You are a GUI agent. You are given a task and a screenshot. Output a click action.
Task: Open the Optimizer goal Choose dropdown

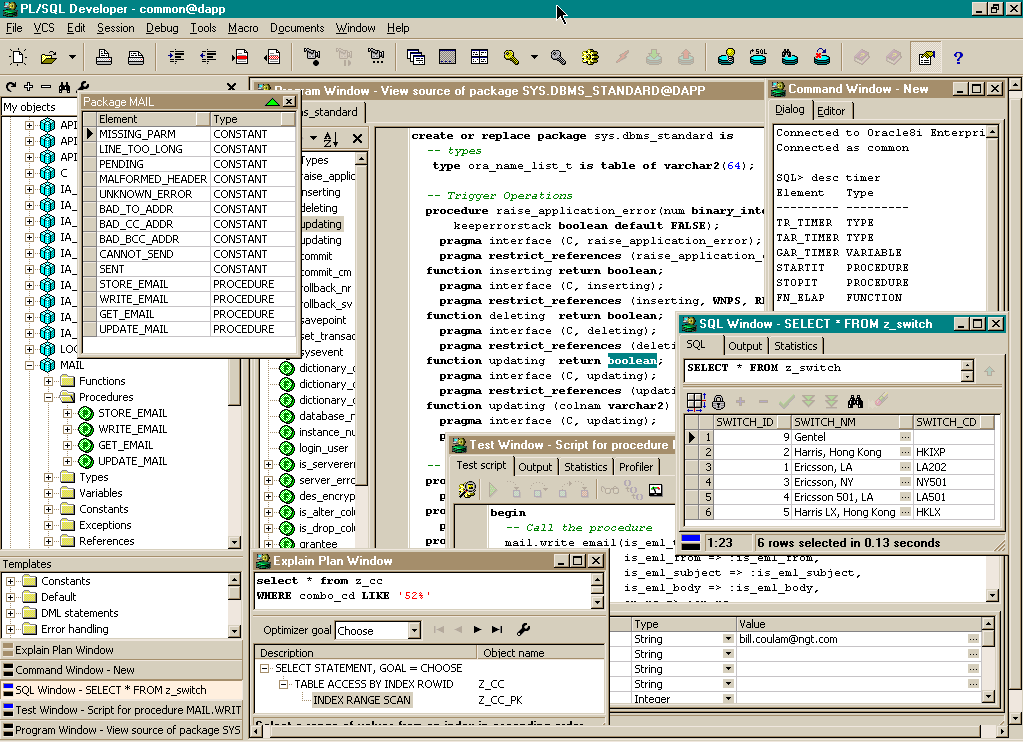[x=414, y=630]
